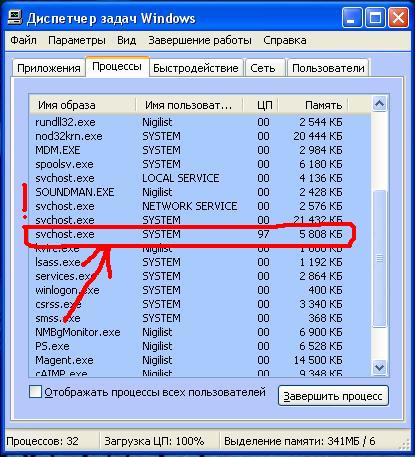Enable showing processes of all users
This screenshot has height=457, width=418.
tap(35, 392)
